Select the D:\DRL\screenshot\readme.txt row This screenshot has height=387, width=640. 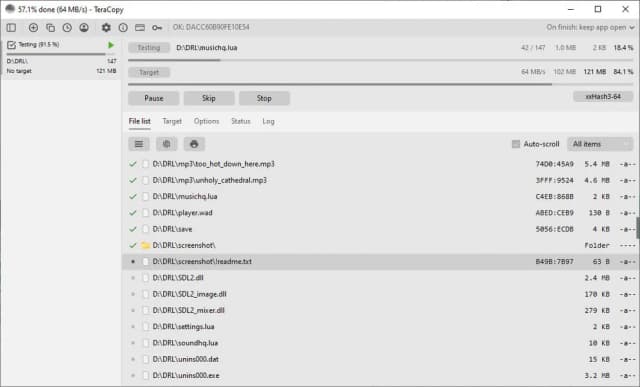(381, 261)
